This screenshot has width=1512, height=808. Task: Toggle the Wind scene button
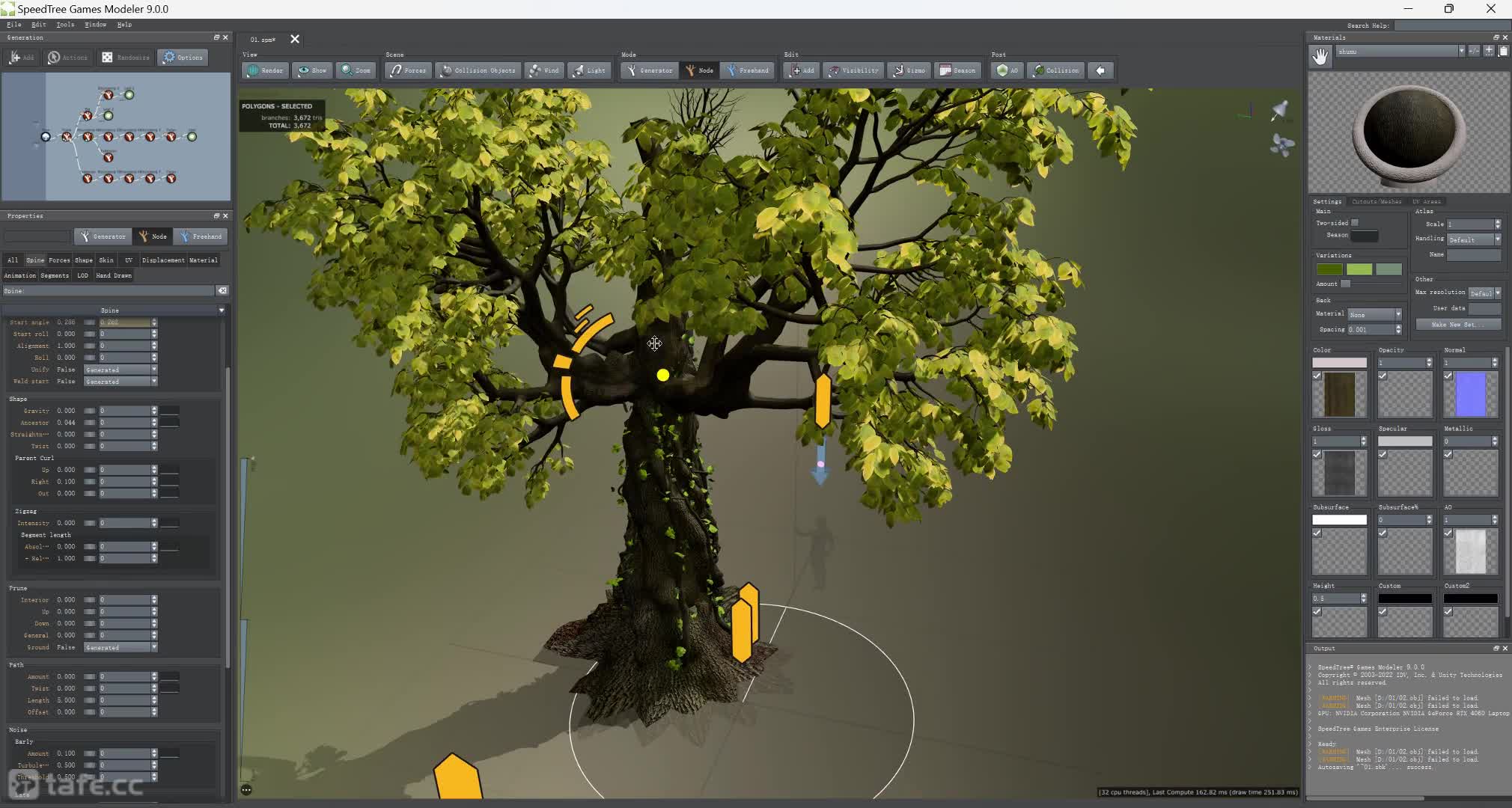coord(544,70)
